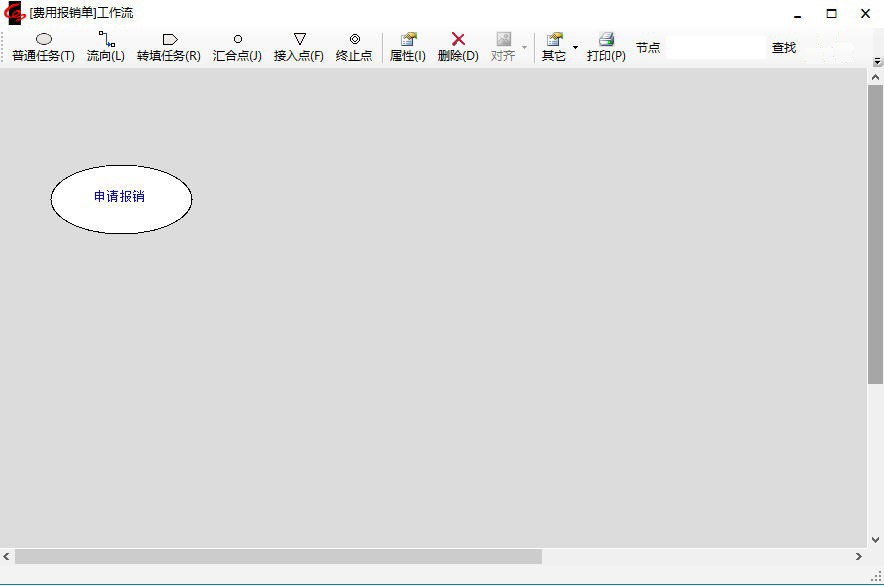The height and width of the screenshot is (586, 884).
Task: Click the 打印(P) printer icon
Action: click(x=606, y=40)
